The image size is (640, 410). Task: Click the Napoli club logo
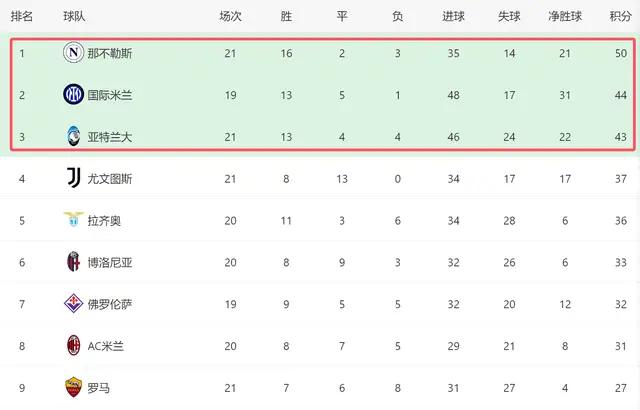[x=73, y=53]
